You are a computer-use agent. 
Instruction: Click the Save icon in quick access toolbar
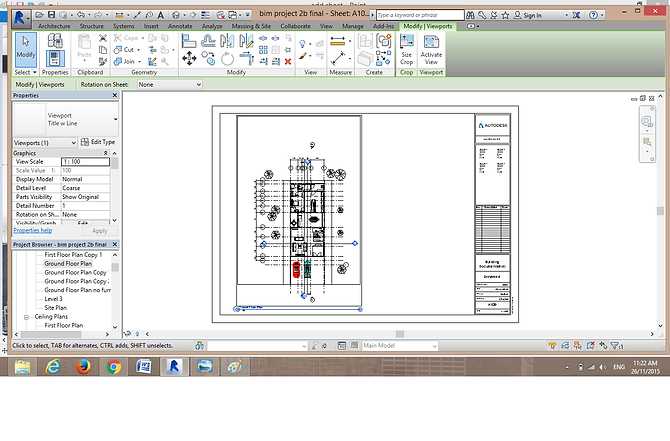click(x=51, y=15)
